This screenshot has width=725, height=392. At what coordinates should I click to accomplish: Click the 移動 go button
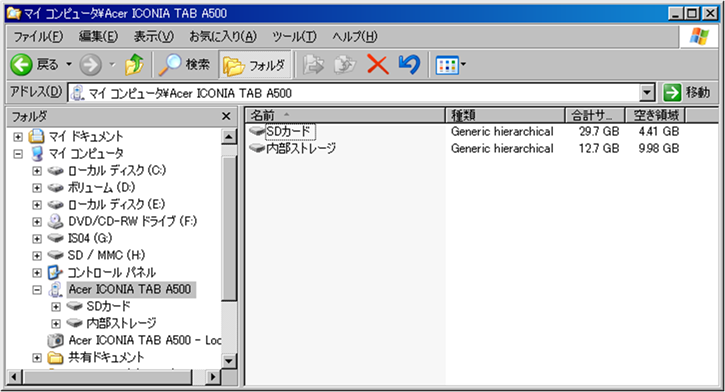[x=687, y=92]
